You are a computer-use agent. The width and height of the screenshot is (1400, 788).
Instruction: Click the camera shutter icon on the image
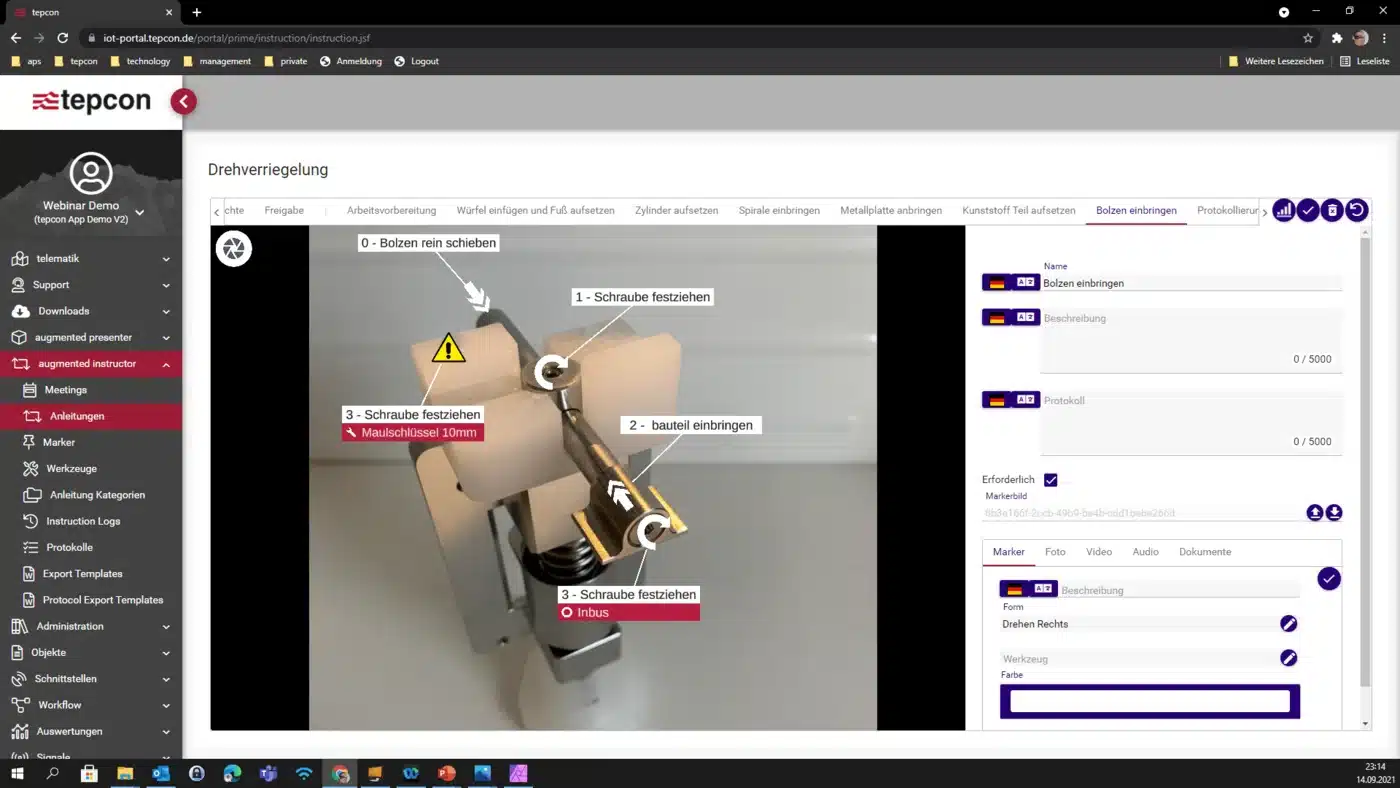click(x=234, y=249)
